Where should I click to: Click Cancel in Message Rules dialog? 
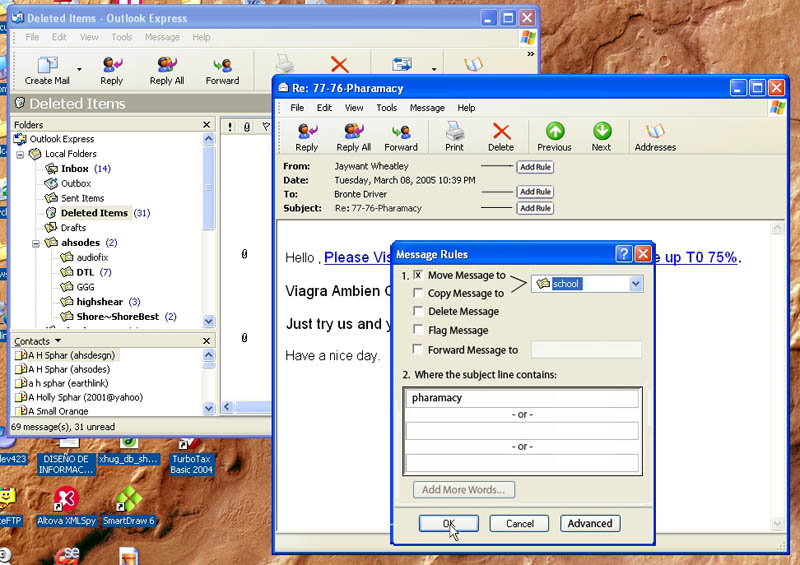[x=519, y=523]
